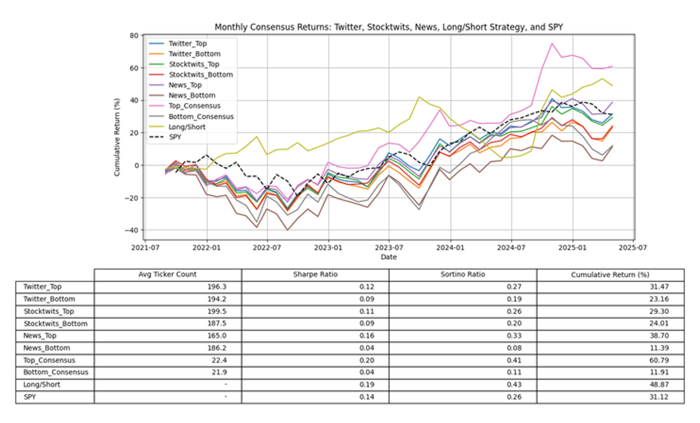Click the 29.30 cumulative return cell

click(x=610, y=311)
